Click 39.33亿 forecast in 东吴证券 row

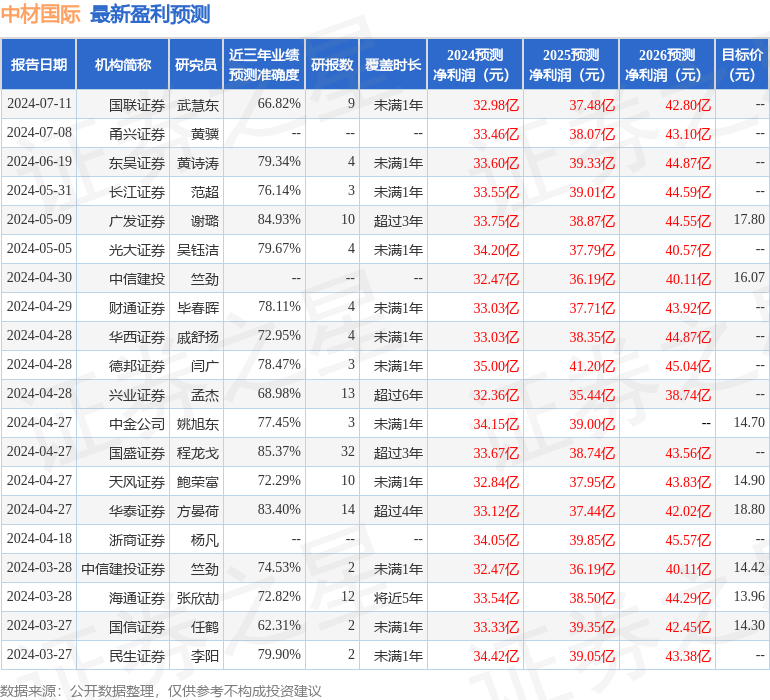click(592, 163)
